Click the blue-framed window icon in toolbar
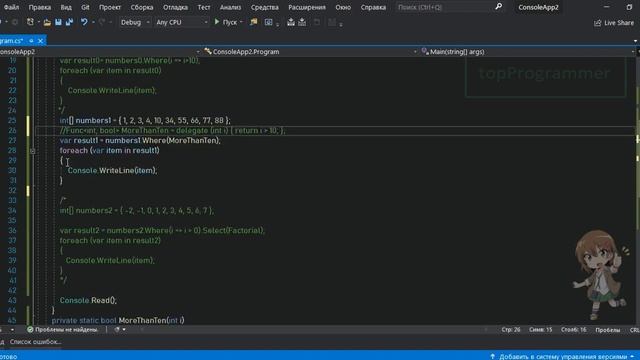 pyautogui.click(x=269, y=22)
